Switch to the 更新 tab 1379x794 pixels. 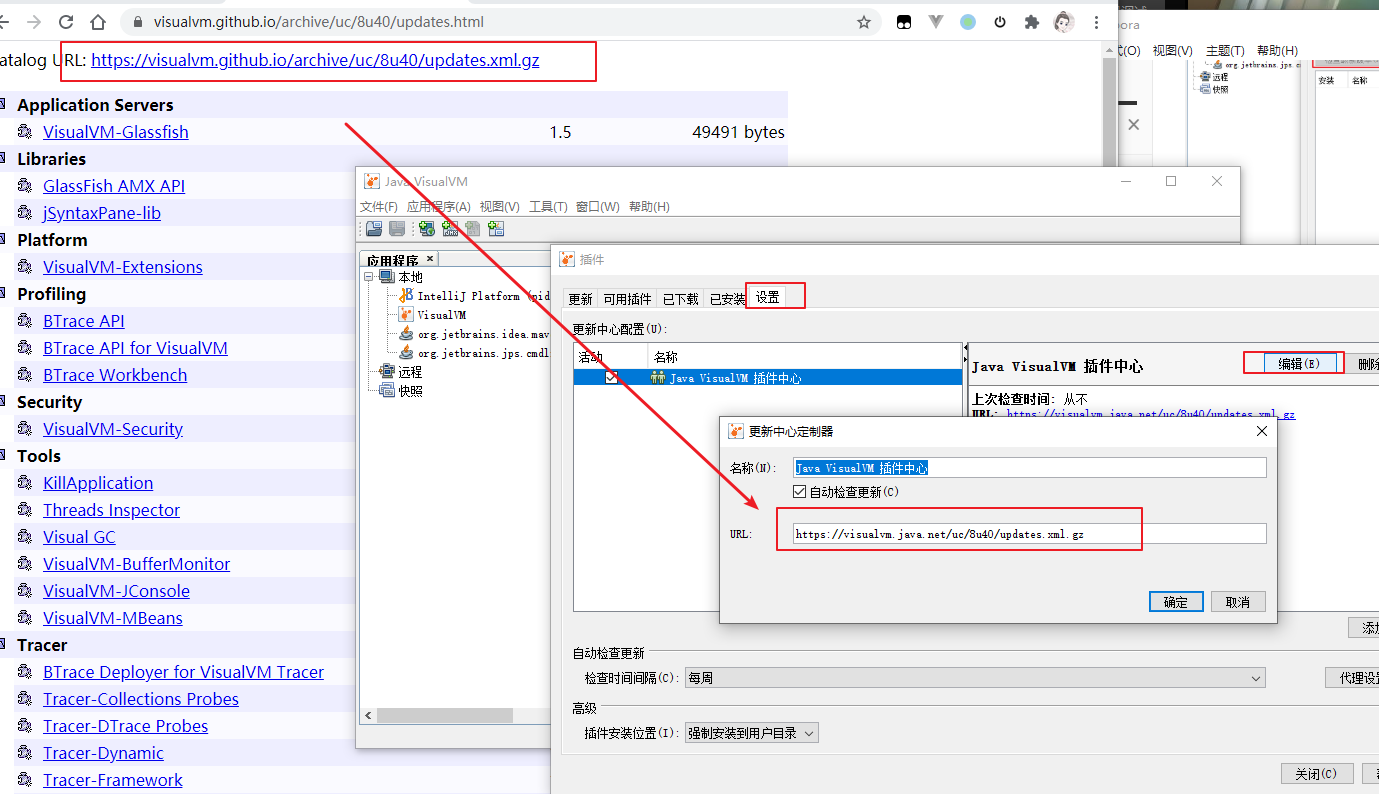pyautogui.click(x=580, y=298)
